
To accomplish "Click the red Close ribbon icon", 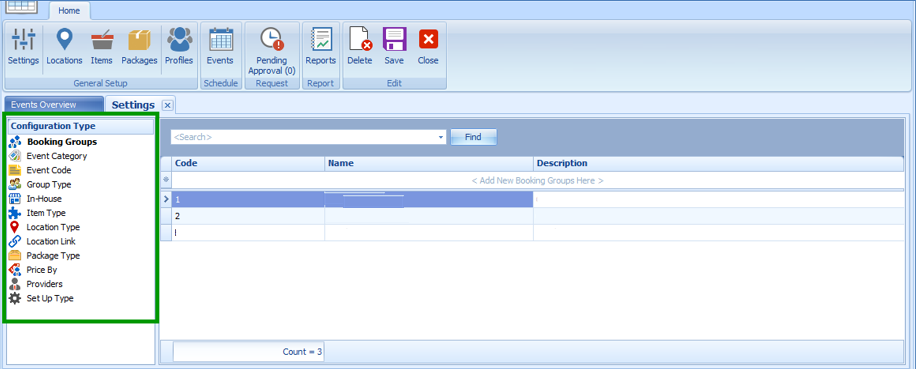I will [x=428, y=47].
